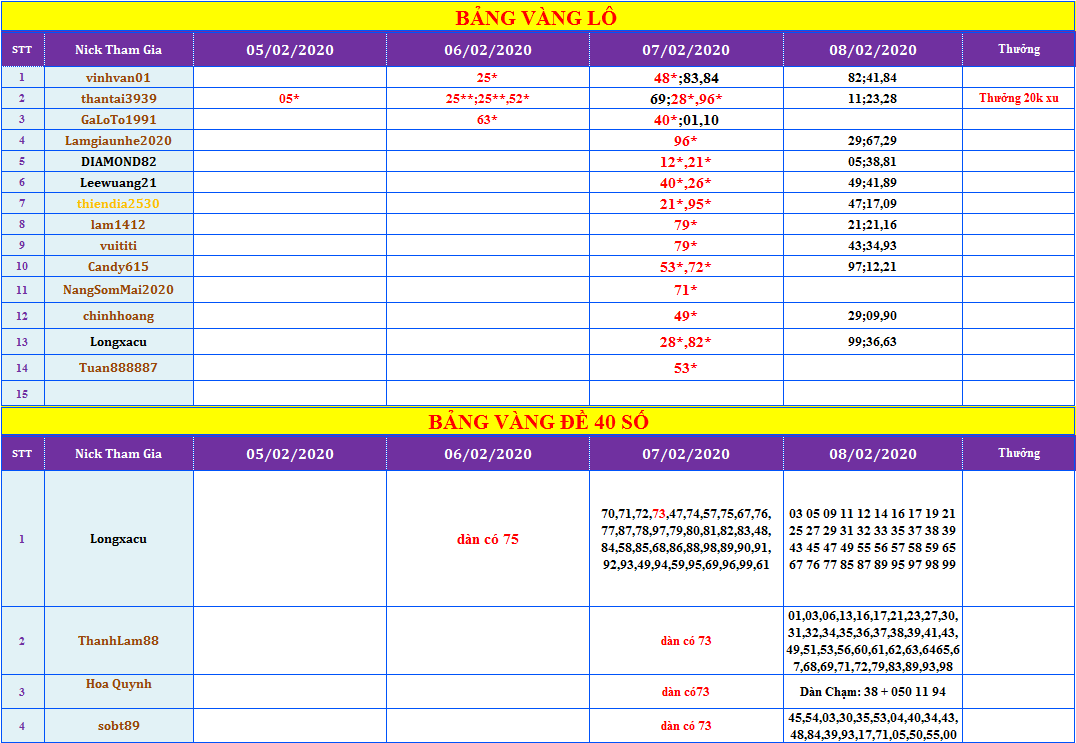Click the nickname vinhvan01
This screenshot has width=1076, height=743.
coord(118,77)
